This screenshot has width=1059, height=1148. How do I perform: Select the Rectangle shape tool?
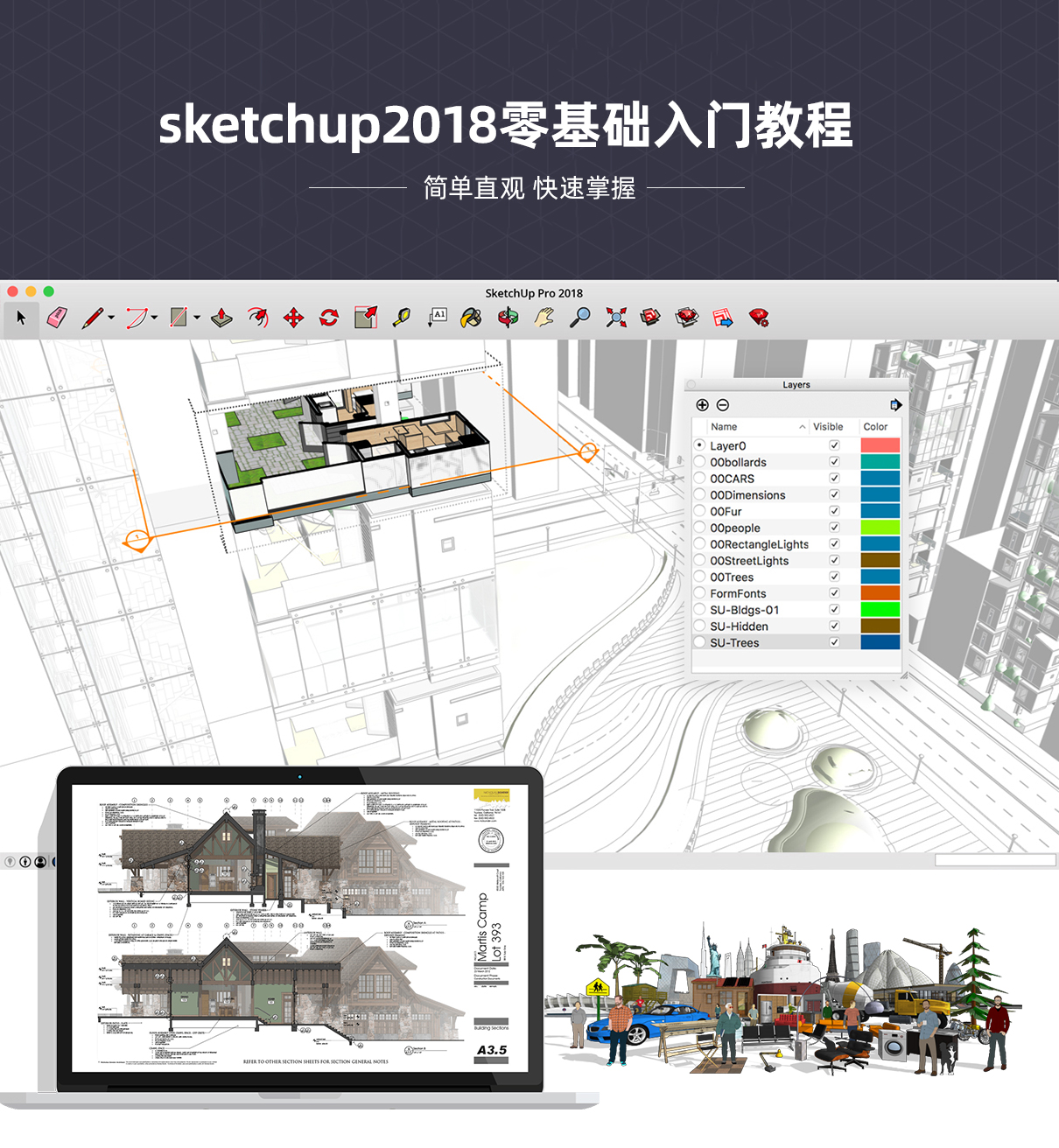[x=179, y=318]
